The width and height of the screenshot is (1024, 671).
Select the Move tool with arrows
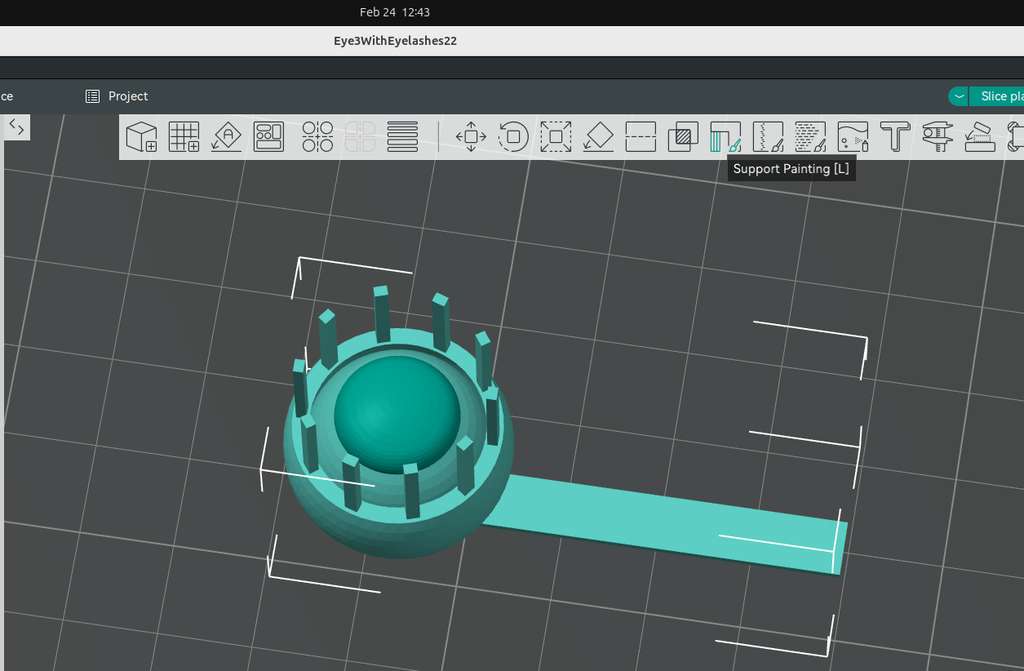[471, 137]
